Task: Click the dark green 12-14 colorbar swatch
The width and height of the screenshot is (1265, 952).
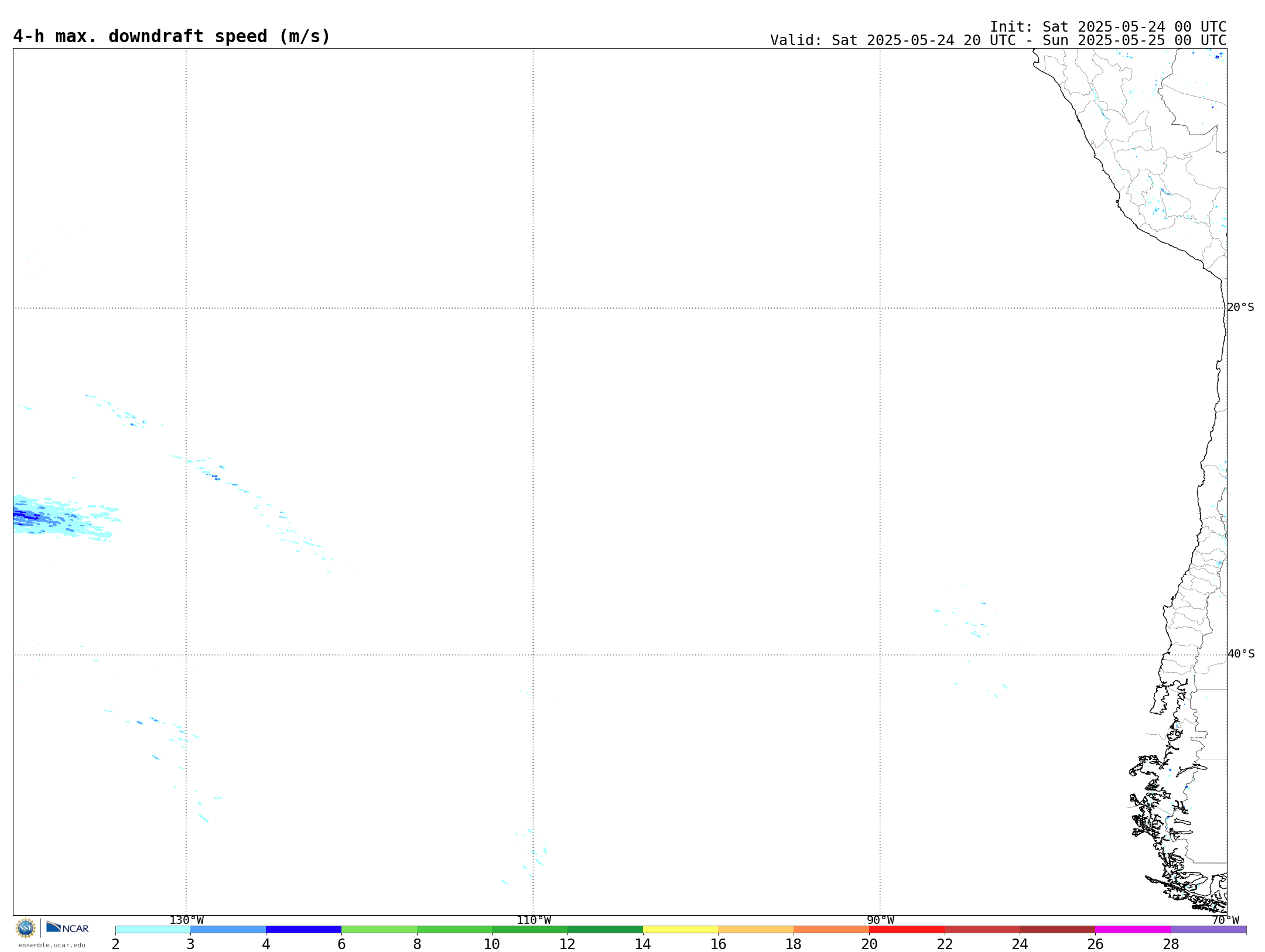Action: pos(605,930)
